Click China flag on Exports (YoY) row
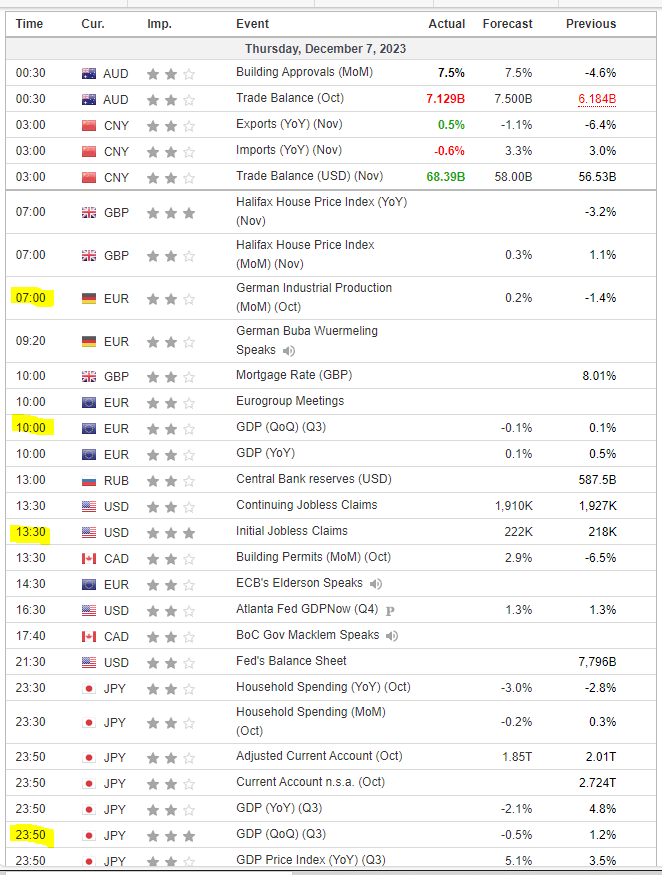 pyautogui.click(x=90, y=125)
